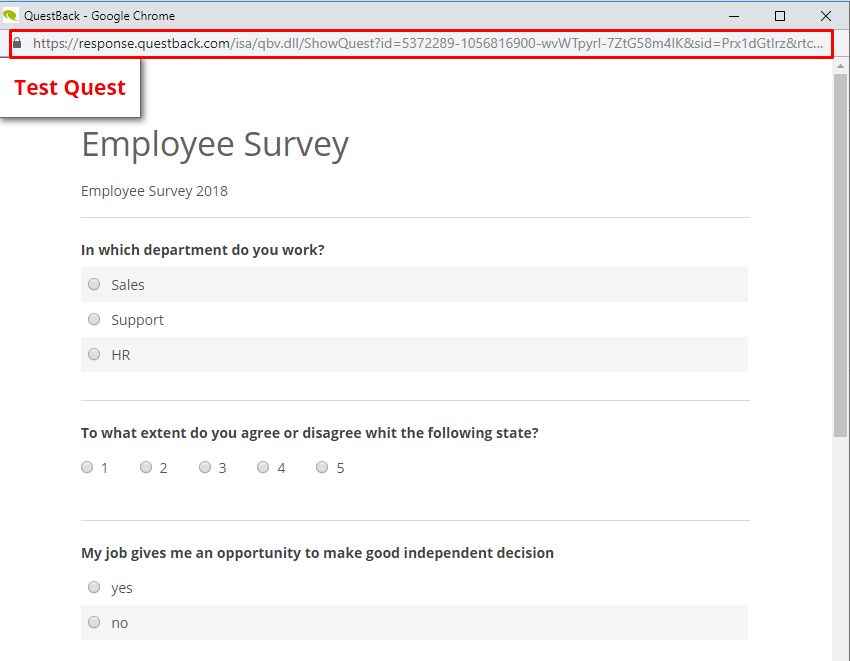This screenshot has height=661, width=850.
Task: Click the padlock icon in address bar
Action: click(17, 44)
